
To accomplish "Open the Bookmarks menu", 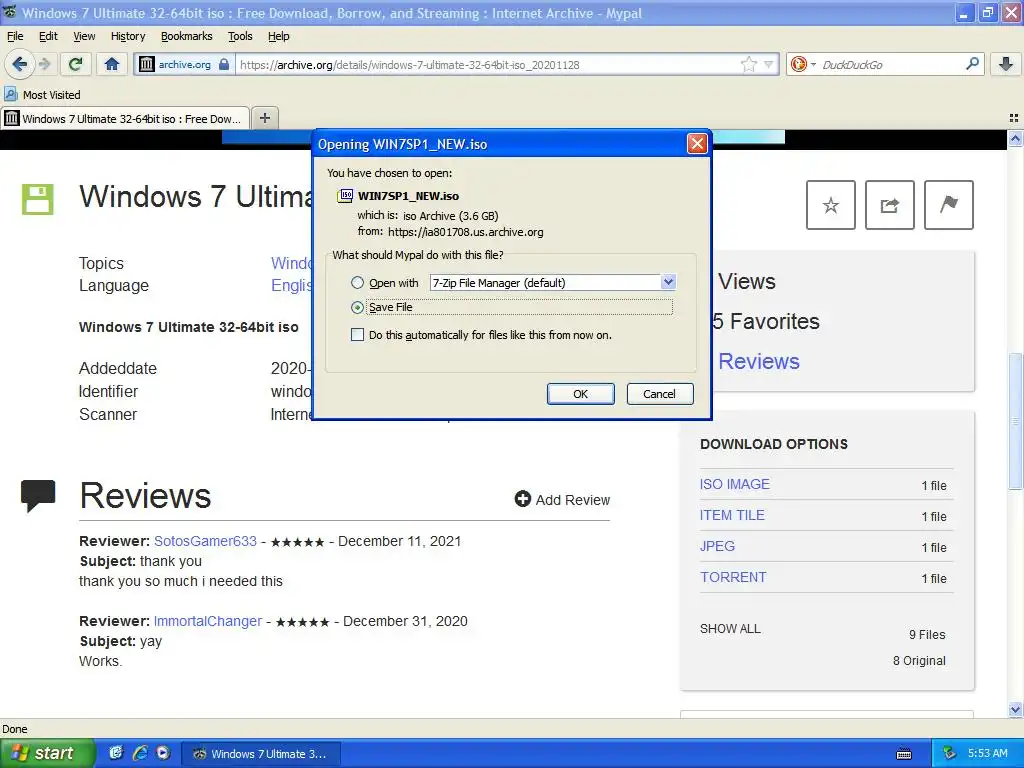I will pos(186,36).
